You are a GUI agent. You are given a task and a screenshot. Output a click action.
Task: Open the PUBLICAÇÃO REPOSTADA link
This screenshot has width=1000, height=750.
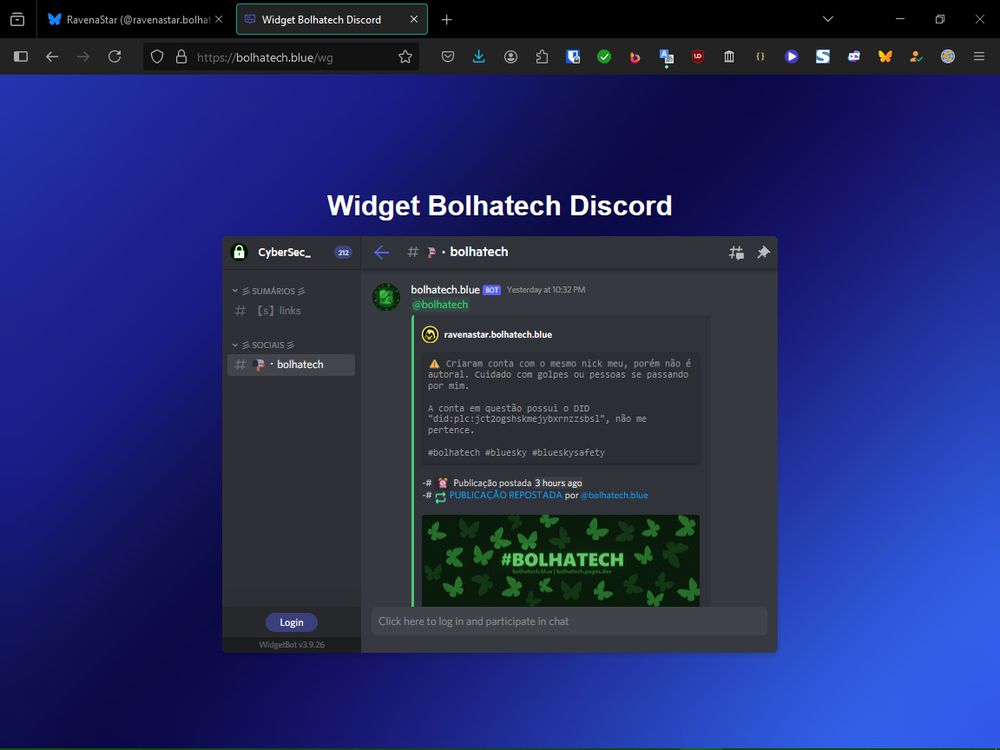tap(506, 495)
